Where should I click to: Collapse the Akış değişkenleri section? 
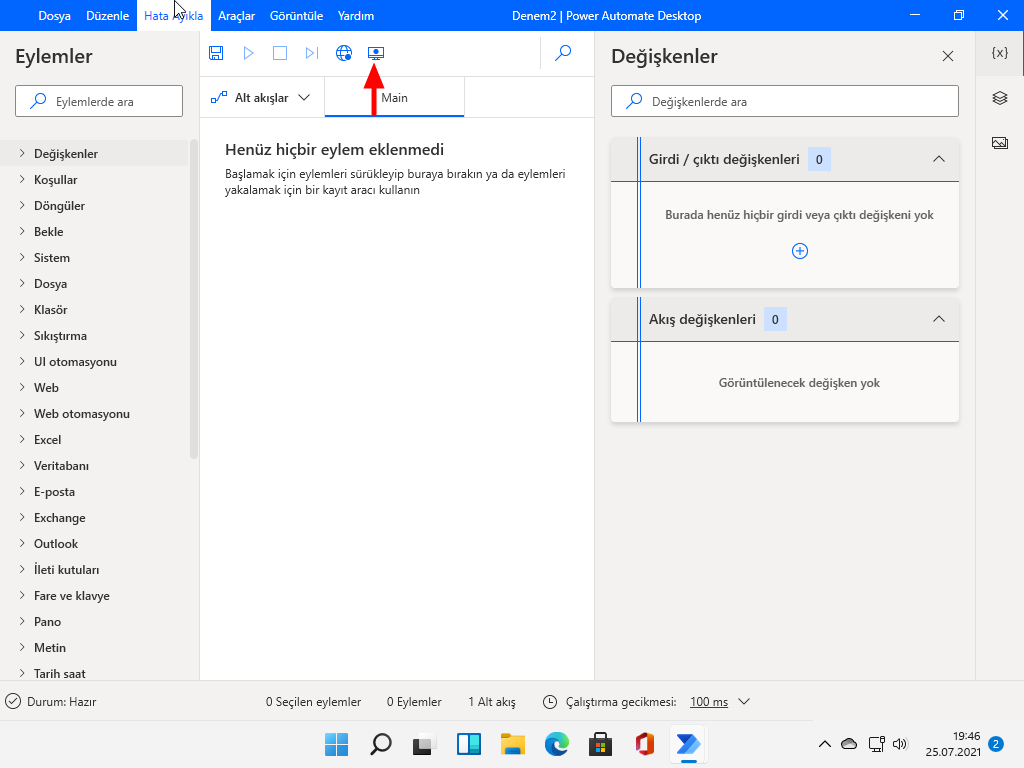coord(938,319)
